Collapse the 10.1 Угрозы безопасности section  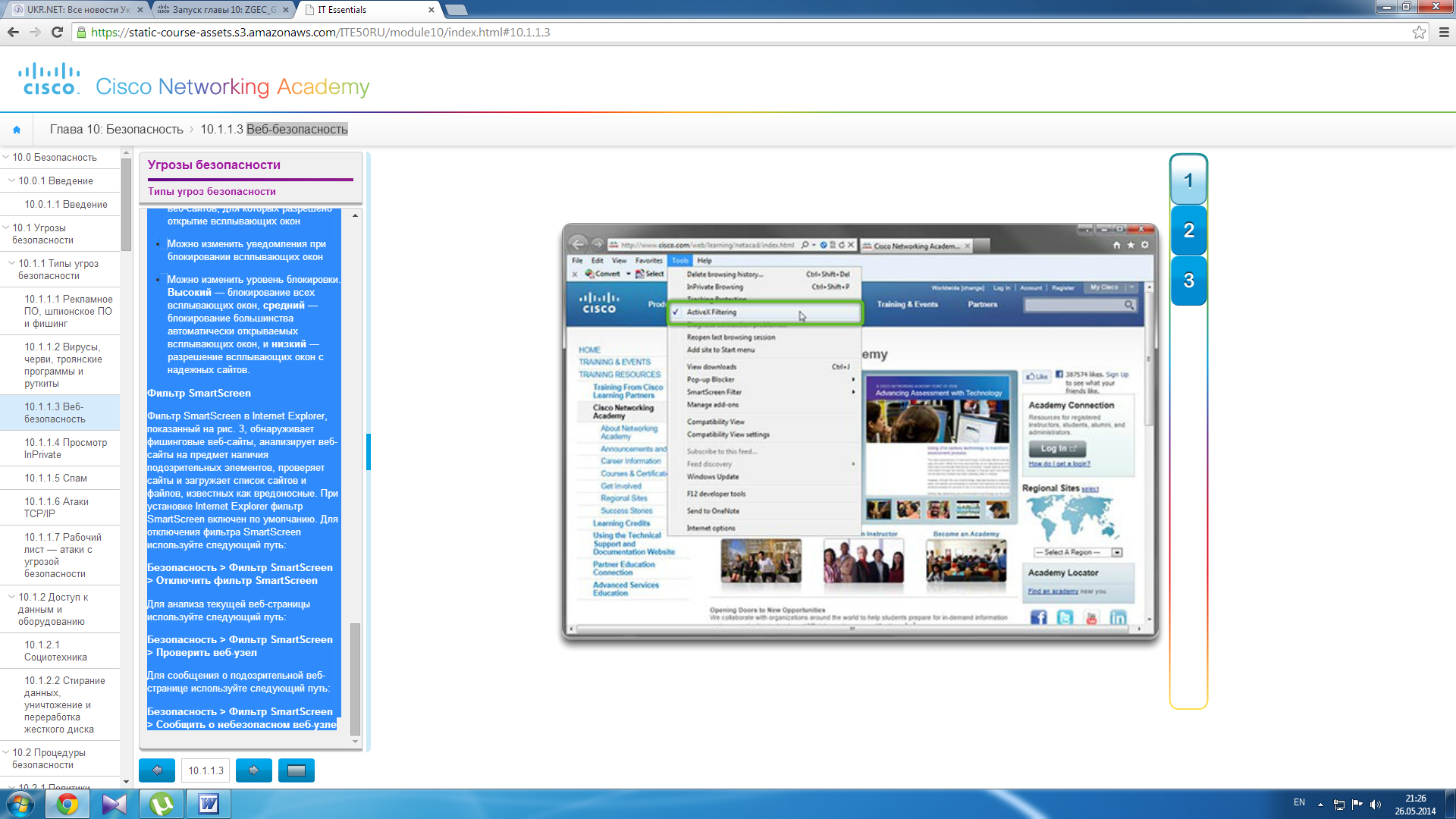(6, 227)
